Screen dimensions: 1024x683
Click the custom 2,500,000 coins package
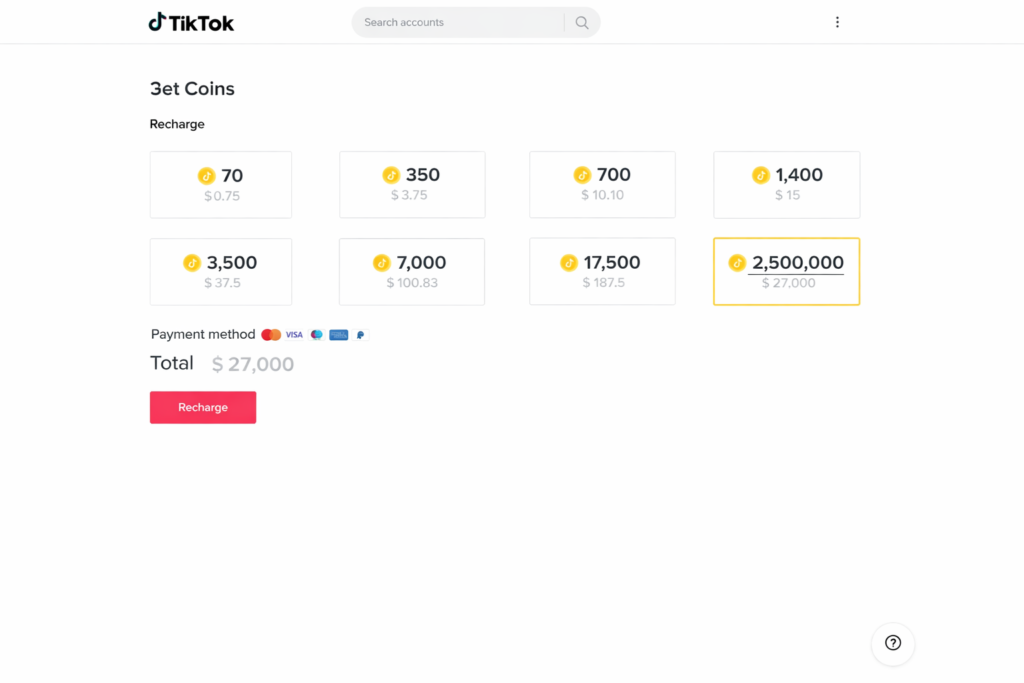(x=786, y=272)
